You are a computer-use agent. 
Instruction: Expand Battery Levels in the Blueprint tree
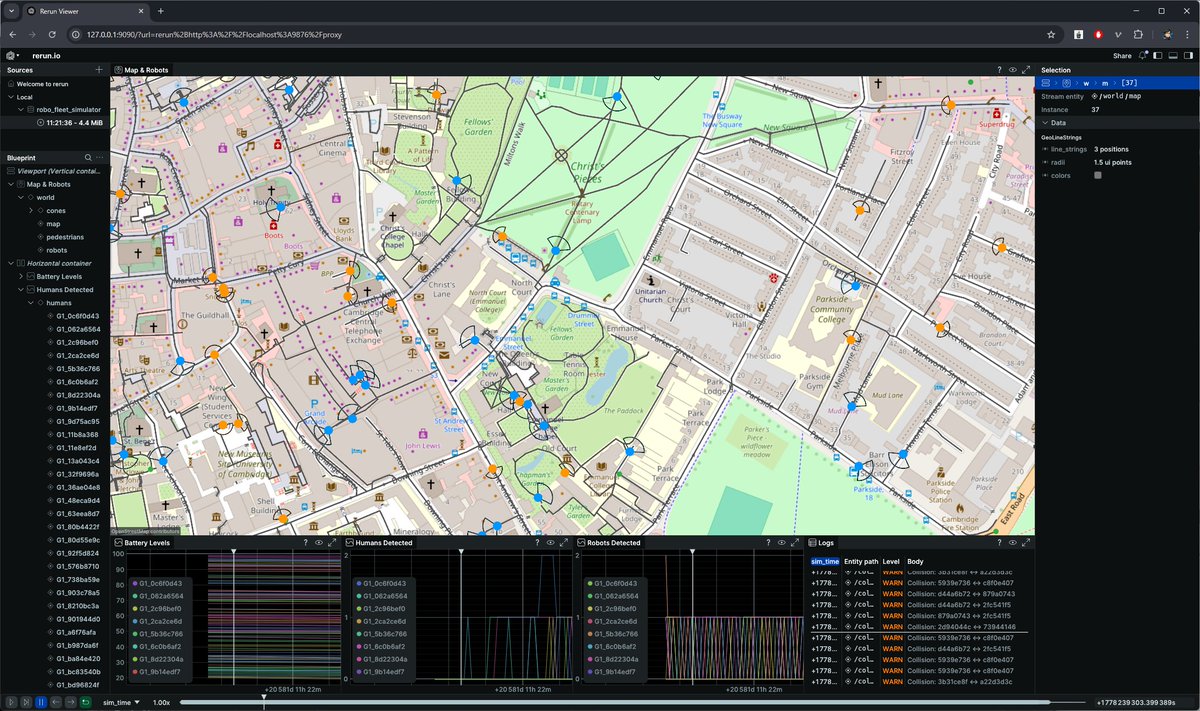[x=20, y=276]
